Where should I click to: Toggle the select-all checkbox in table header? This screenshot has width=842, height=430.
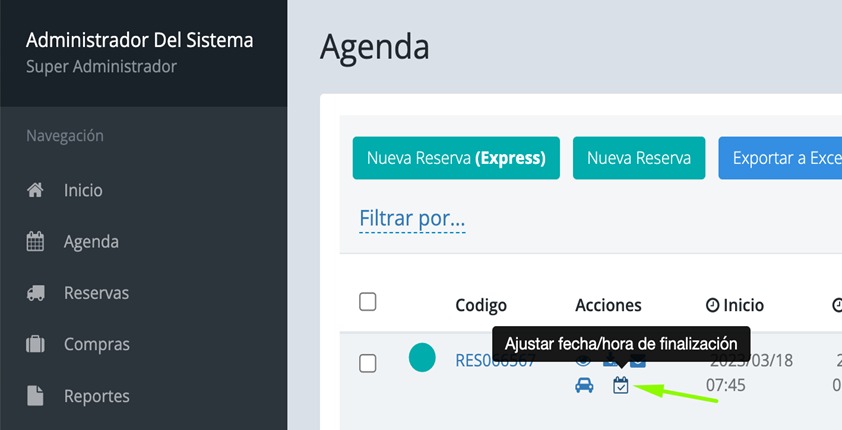click(x=367, y=302)
